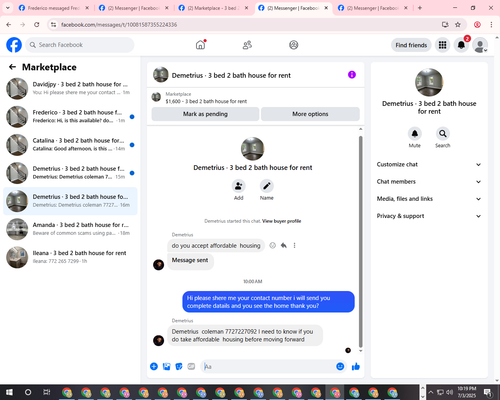Open Task View on taskbar
Screen dimensions: 500x400
coord(47,392)
